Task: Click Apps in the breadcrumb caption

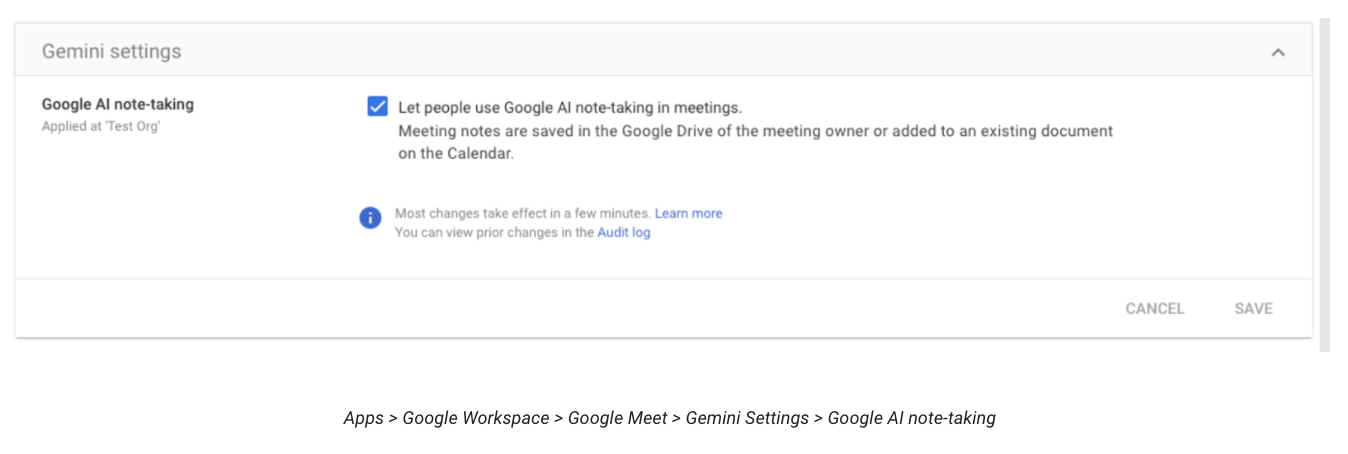Action: coord(363,418)
